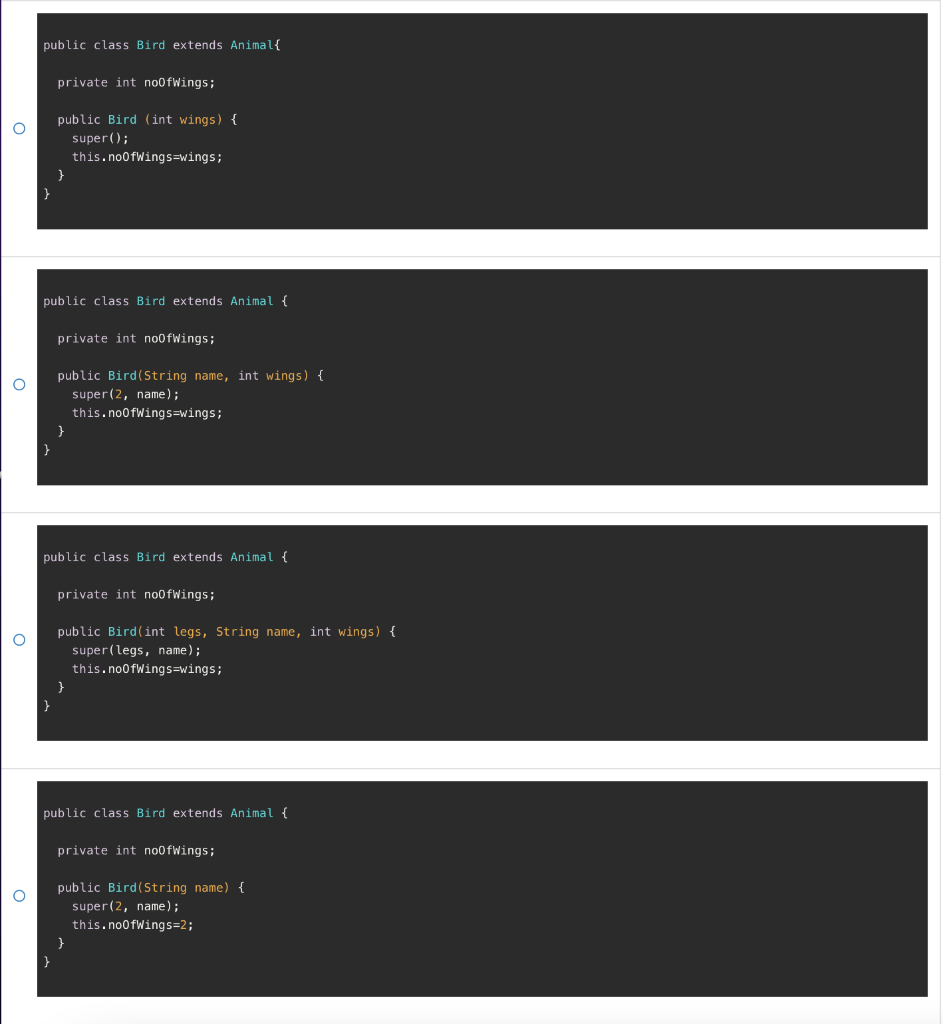Select the option with constructor Bird(String name, int wings)
943x1024 pixels.
tap(18, 384)
